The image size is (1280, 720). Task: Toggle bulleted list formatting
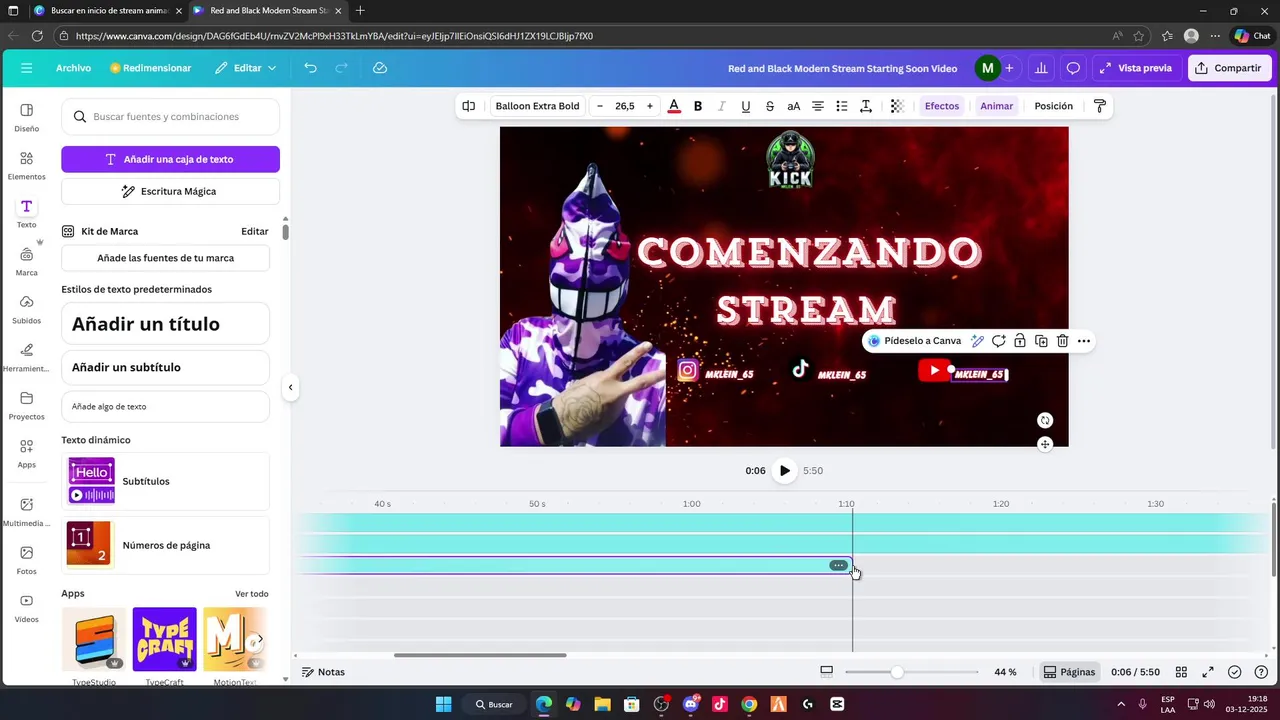(x=842, y=106)
